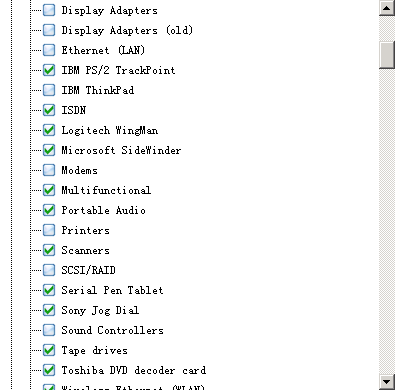Uncheck the Portable Audio checkbox
Image resolution: width=395 pixels, height=390 pixels.
49,210
